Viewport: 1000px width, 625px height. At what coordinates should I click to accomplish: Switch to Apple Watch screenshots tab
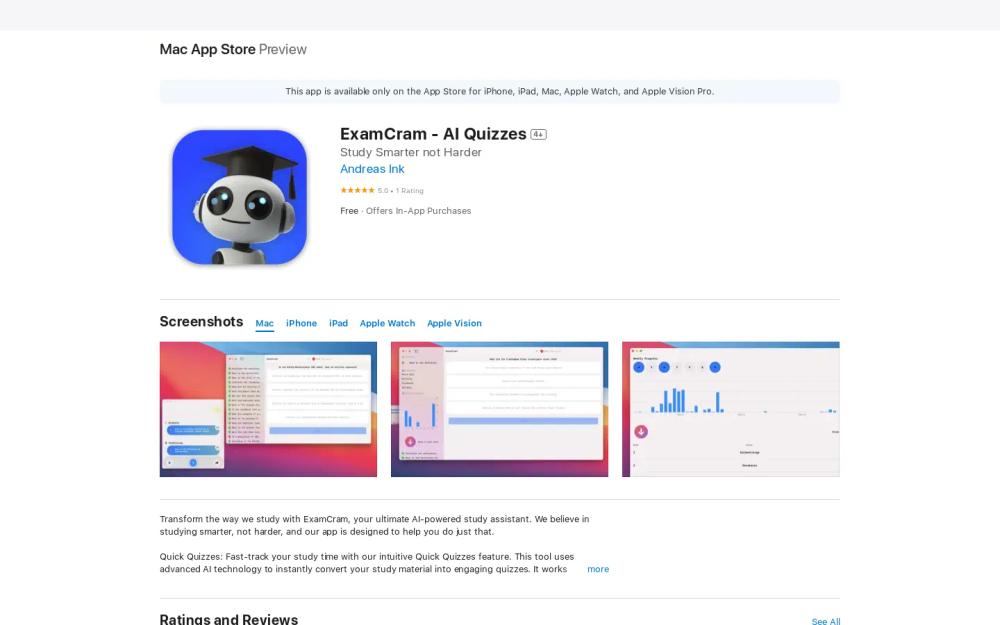pos(387,323)
